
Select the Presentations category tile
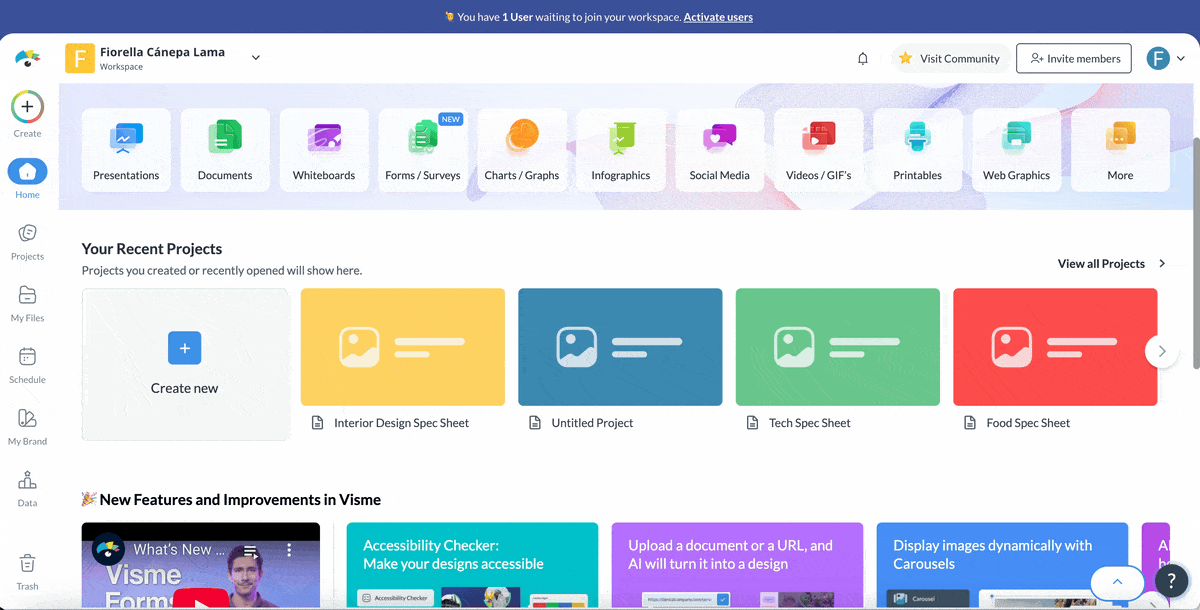[126, 150]
